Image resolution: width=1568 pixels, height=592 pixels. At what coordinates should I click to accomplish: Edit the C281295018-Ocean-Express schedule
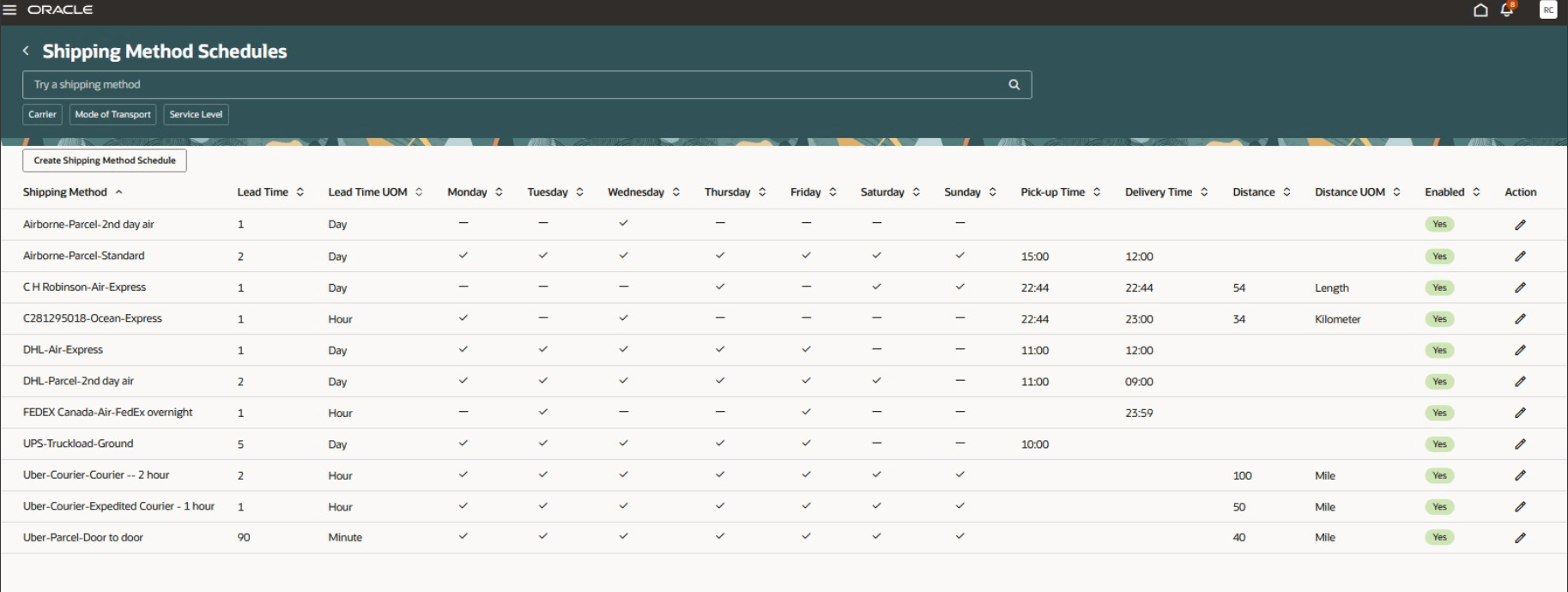[1520, 319]
